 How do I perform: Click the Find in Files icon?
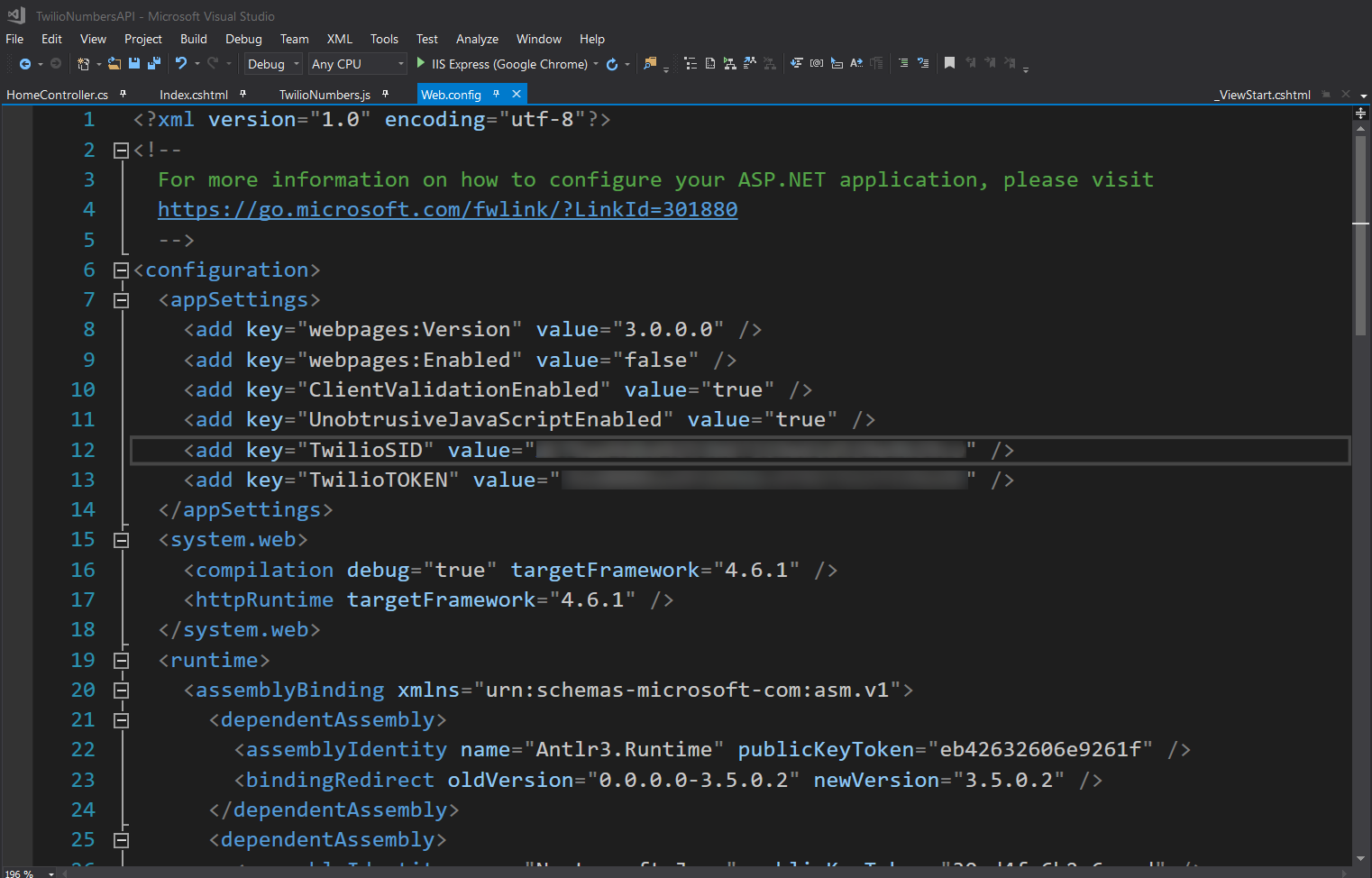650,63
